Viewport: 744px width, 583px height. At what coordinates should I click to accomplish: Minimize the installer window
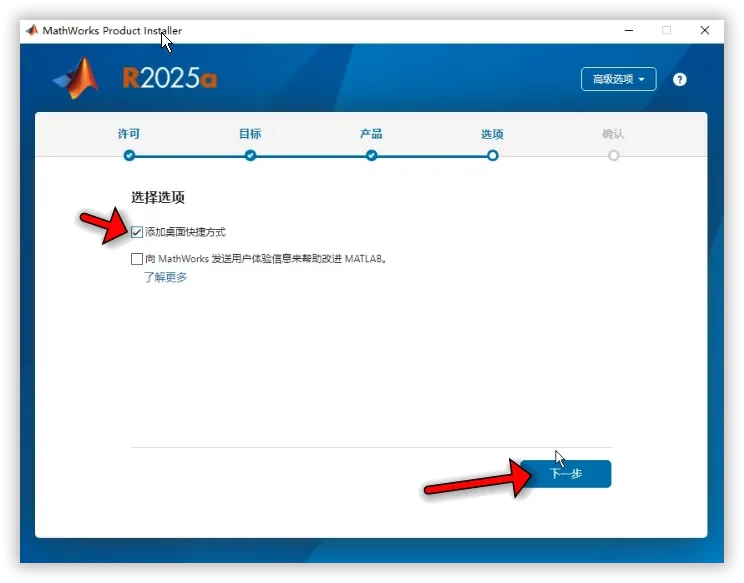coord(629,30)
